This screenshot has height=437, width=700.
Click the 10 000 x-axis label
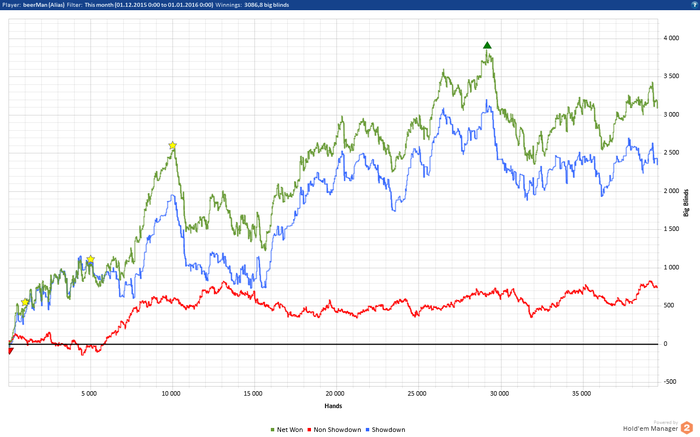(x=171, y=394)
